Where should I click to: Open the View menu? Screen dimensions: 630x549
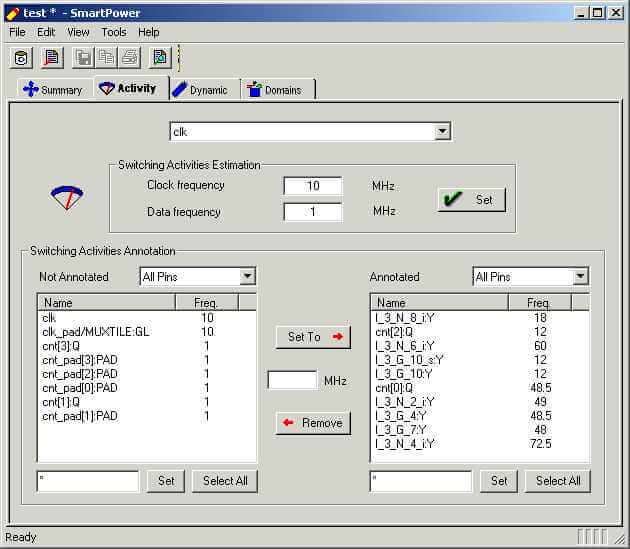[x=78, y=32]
